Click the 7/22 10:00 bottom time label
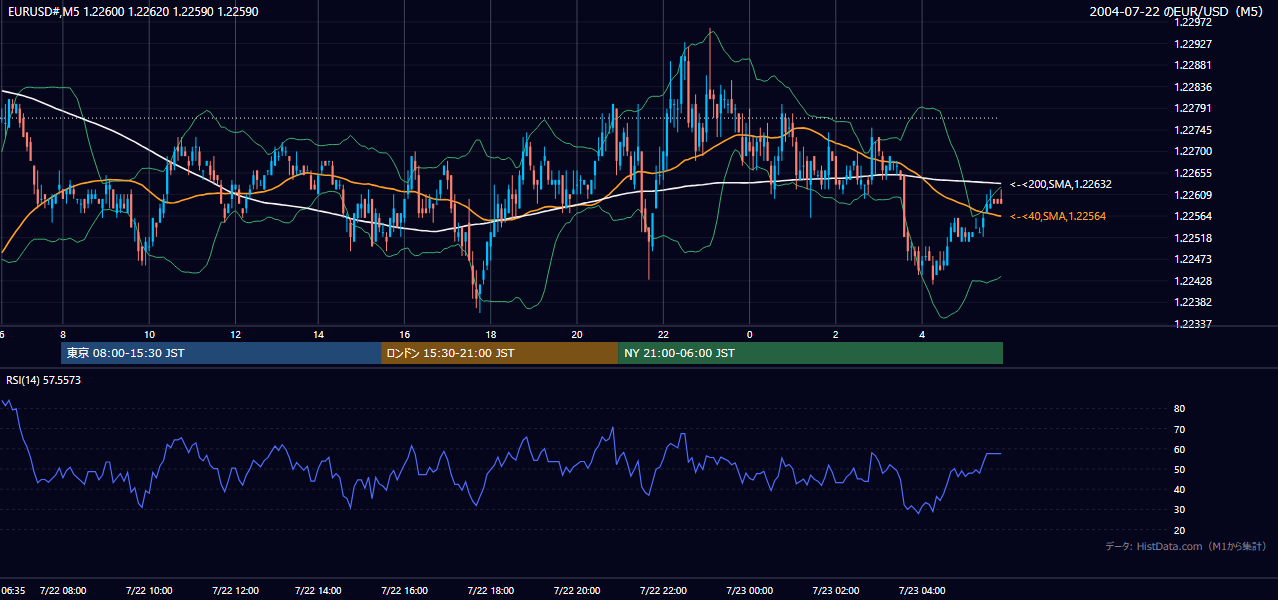 pyautogui.click(x=149, y=590)
